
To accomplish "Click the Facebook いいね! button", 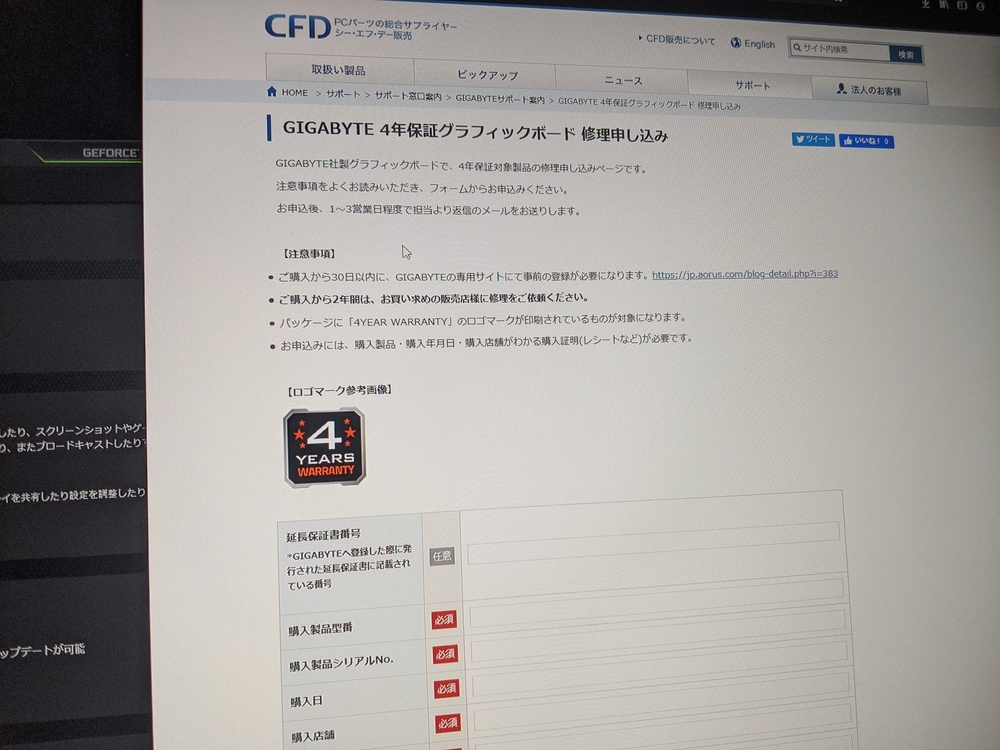I will click(x=866, y=141).
